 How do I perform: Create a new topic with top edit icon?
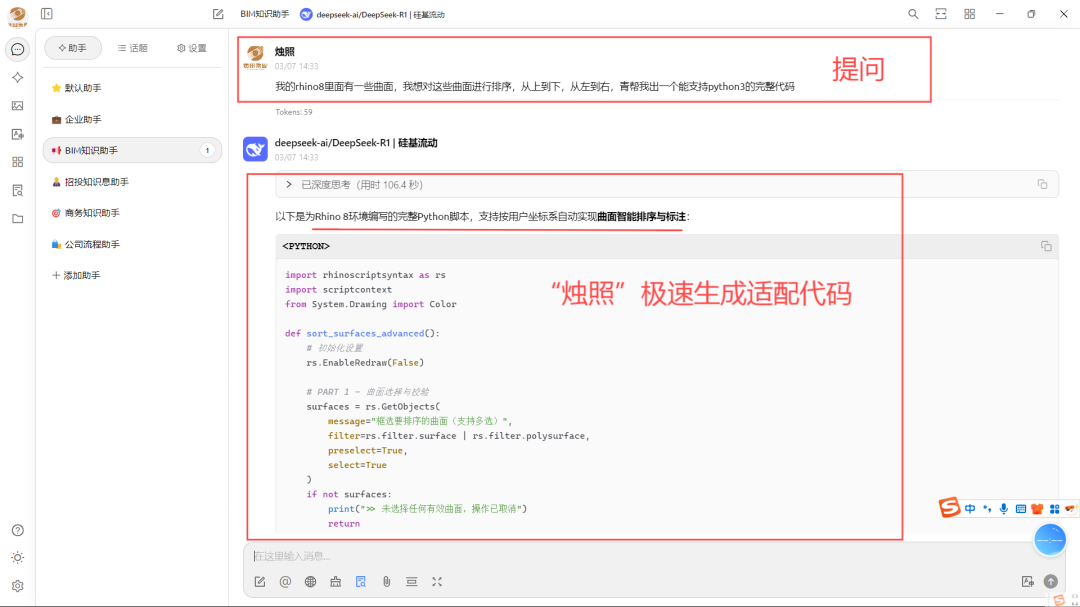tap(218, 14)
